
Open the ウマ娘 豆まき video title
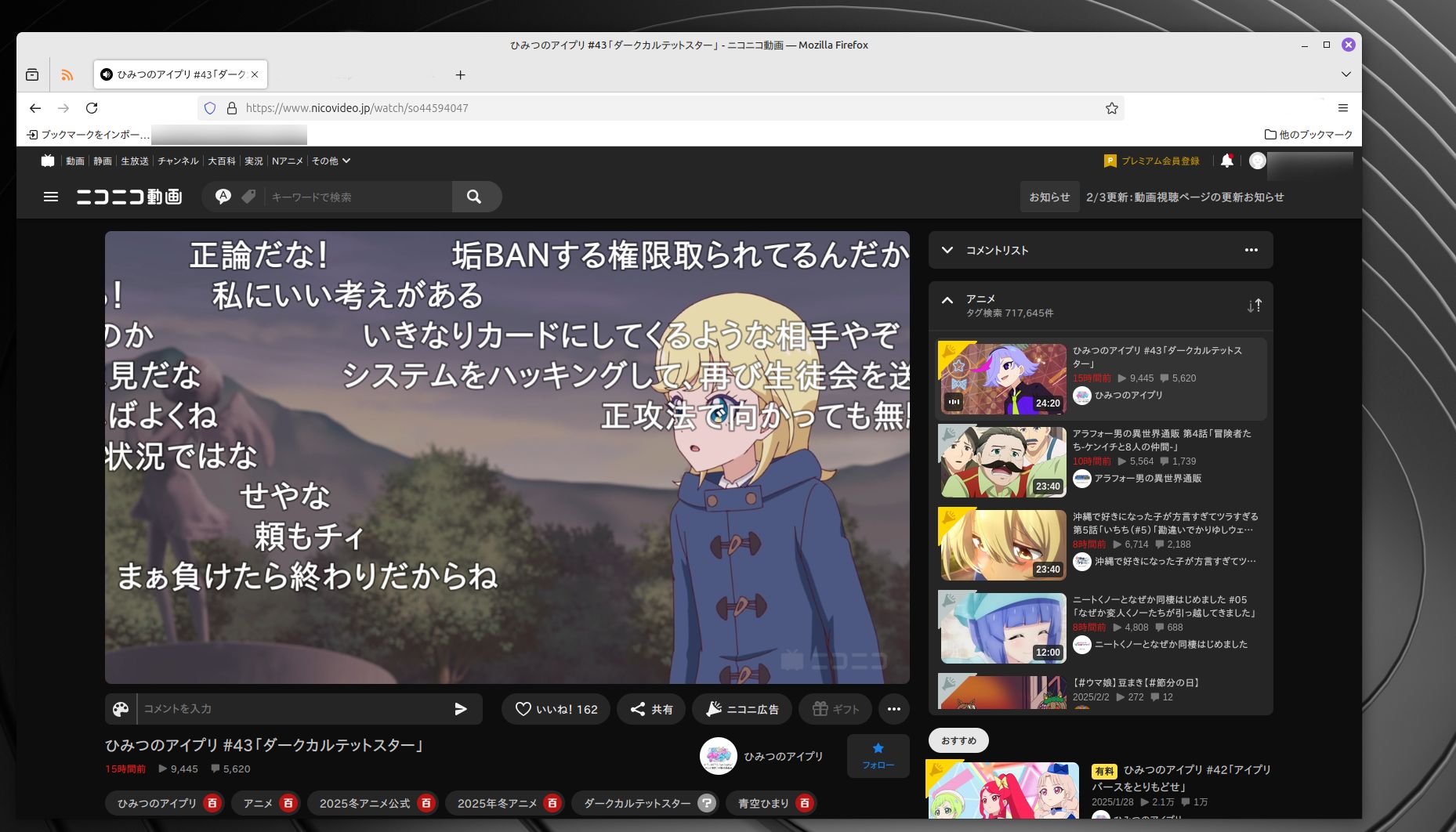[x=1135, y=683]
